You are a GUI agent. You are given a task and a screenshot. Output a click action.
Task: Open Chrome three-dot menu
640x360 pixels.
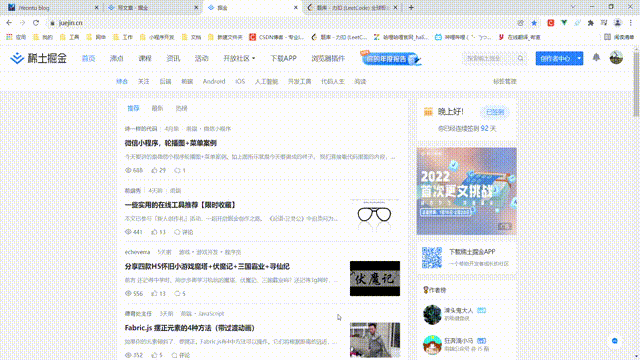631,23
